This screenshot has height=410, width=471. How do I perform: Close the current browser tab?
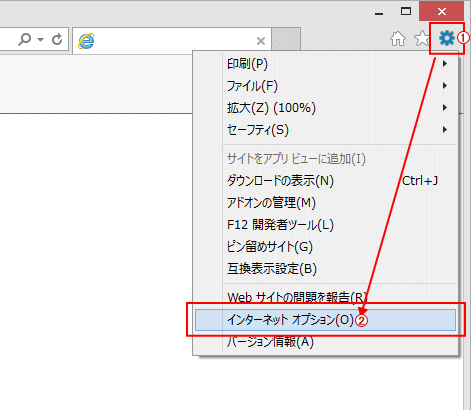point(261,41)
